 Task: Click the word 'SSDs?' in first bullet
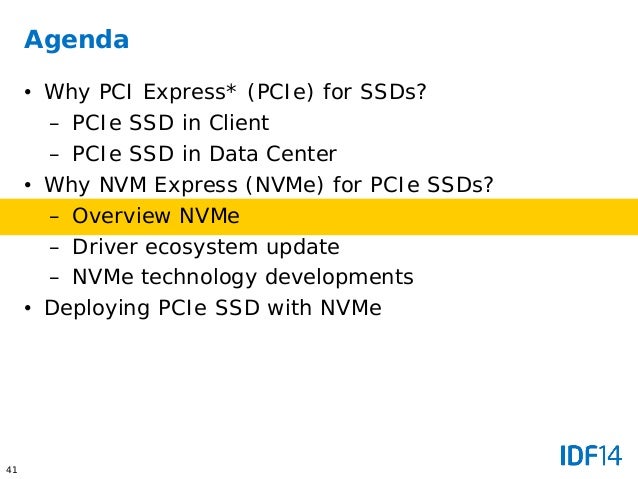(393, 92)
